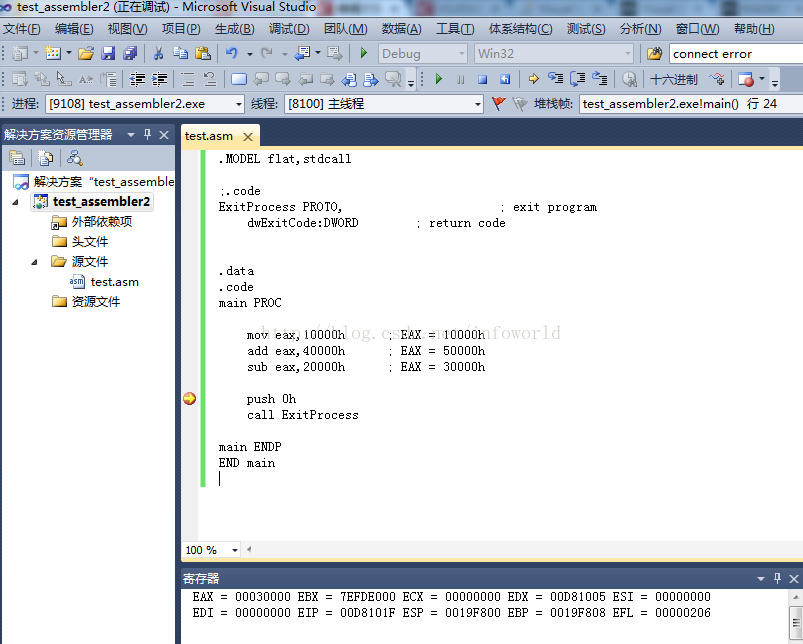The image size is (803, 644).
Task: Open the 文件(F) menu
Action: click(22, 29)
